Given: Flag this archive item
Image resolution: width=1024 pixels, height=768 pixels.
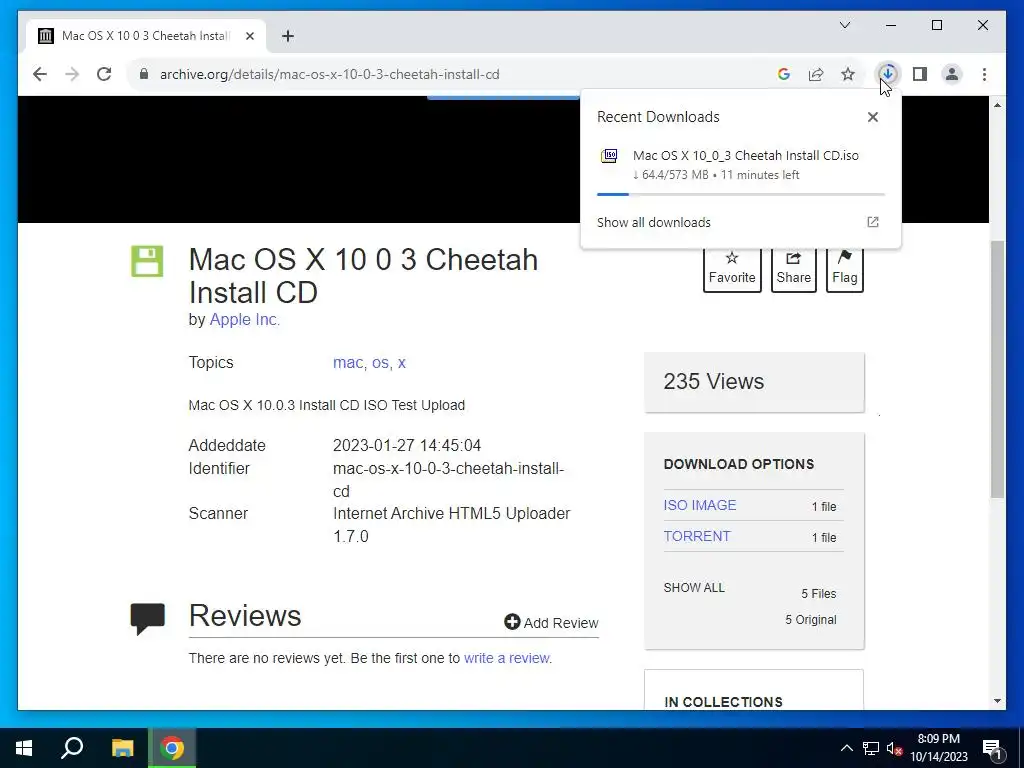Looking at the screenshot, I should (x=844, y=269).
